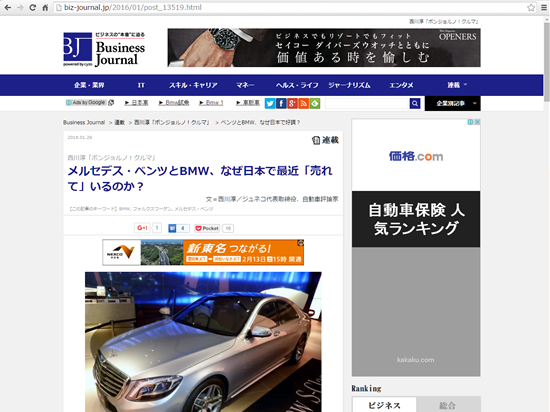Click the page vertical scrollbar thumb
This screenshot has width=550, height=412.
[x=546, y=60]
